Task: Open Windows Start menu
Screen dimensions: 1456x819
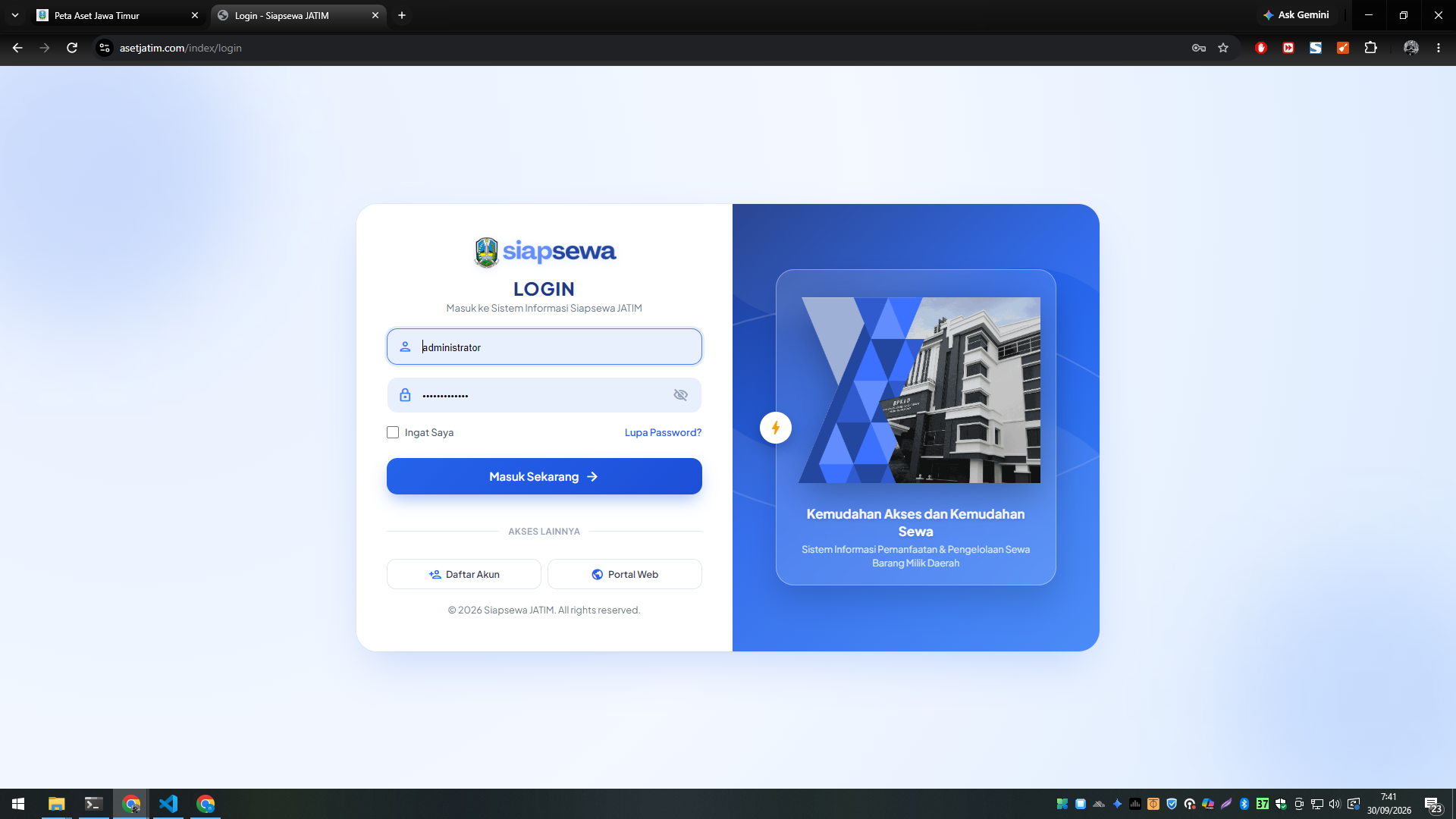Action: 18,804
